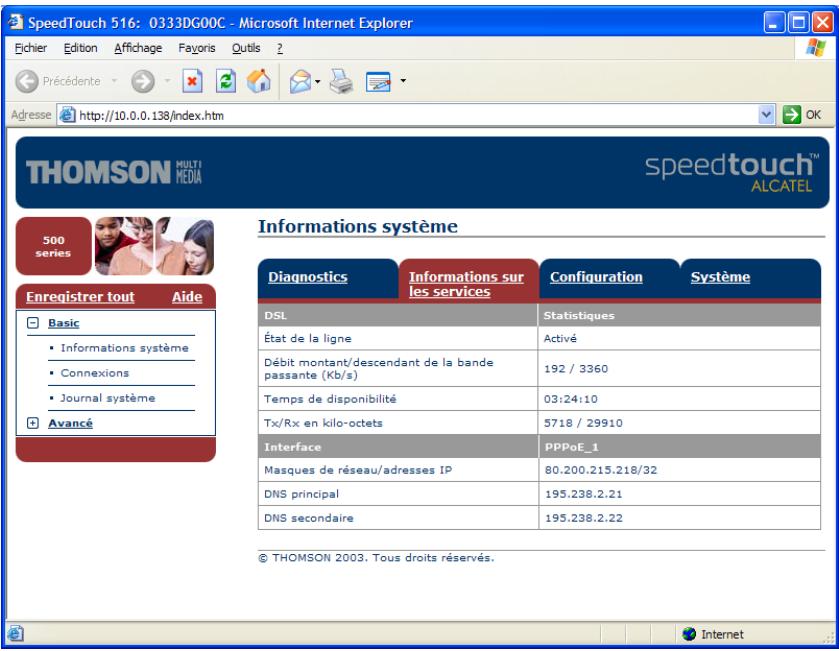Click the Thomson 2003 copyright text
Image resolution: width=839 pixels, height=651 pixels.
coord(376,558)
